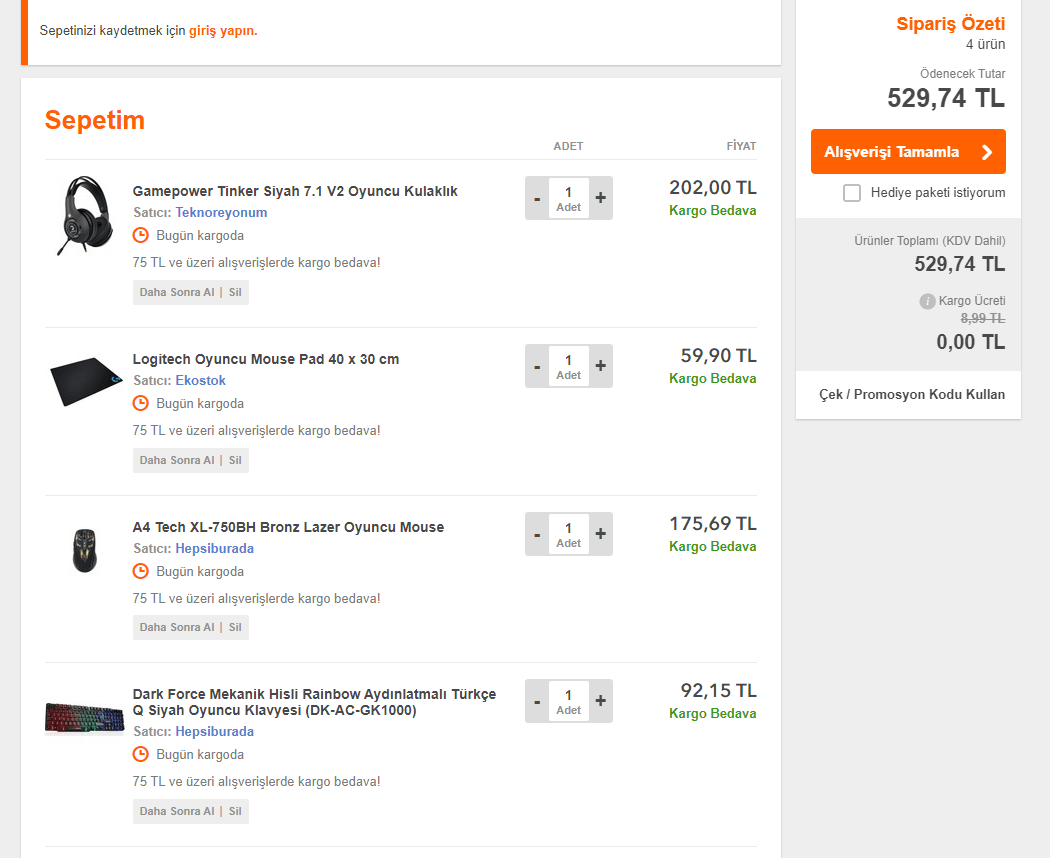
Task: Open the Logitech Mouse Pad product image
Action: [85, 382]
